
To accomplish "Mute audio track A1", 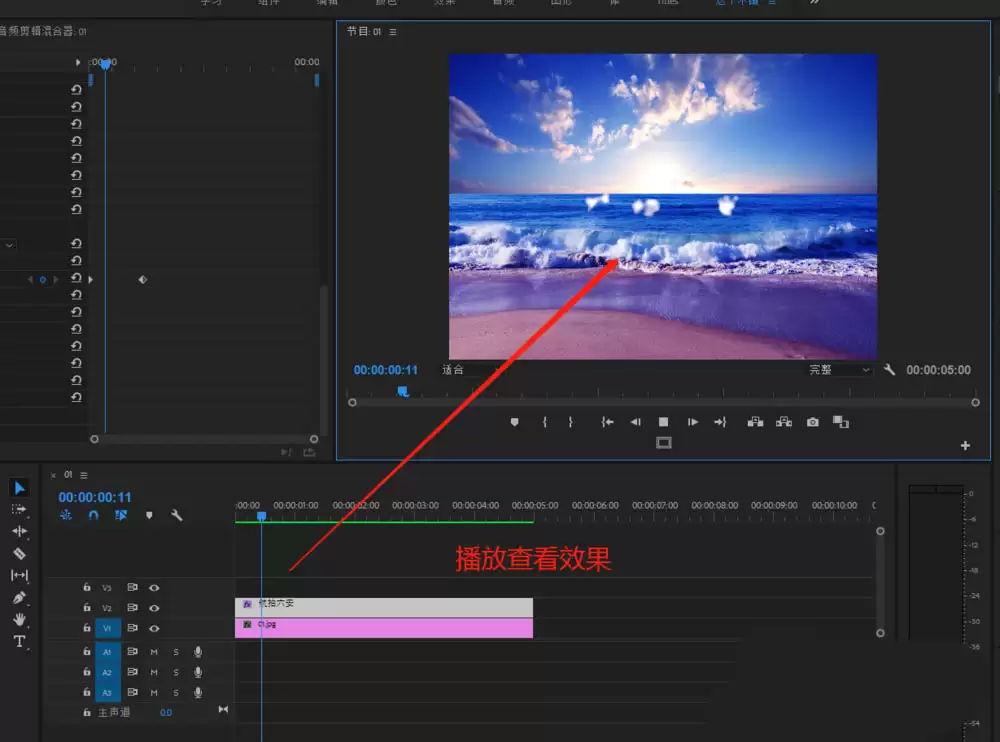I will [154, 652].
